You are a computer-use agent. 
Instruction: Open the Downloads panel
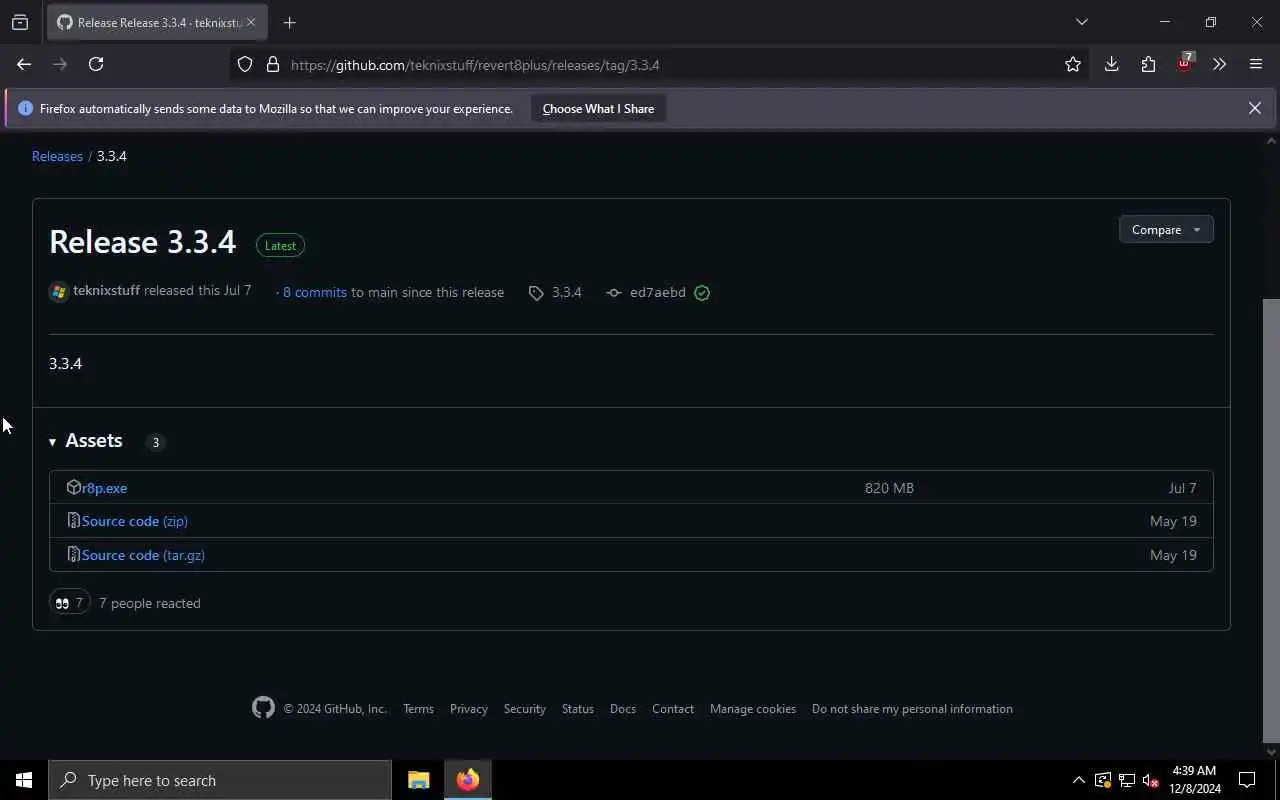pyautogui.click(x=1111, y=64)
